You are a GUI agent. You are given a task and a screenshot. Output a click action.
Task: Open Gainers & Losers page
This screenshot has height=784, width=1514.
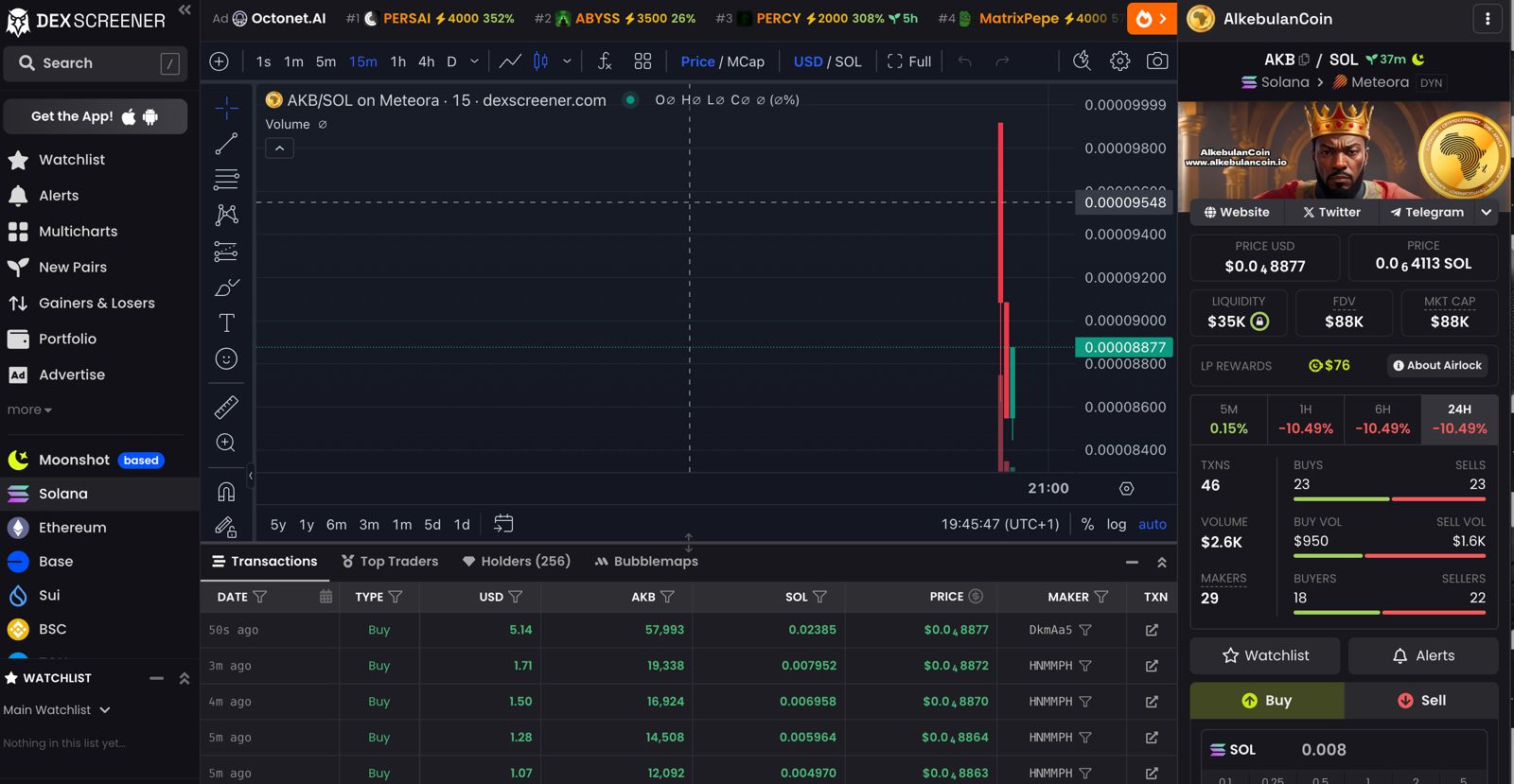[x=97, y=304]
